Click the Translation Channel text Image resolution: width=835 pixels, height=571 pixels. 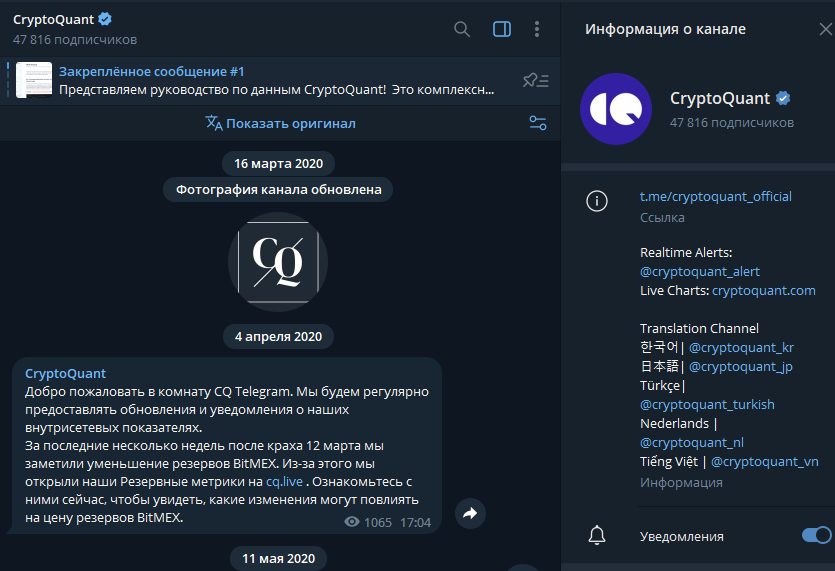[x=699, y=329]
